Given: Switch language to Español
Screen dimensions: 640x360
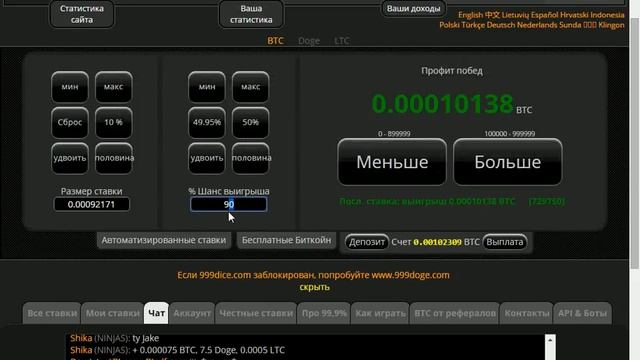Looking at the screenshot, I should [x=544, y=15].
